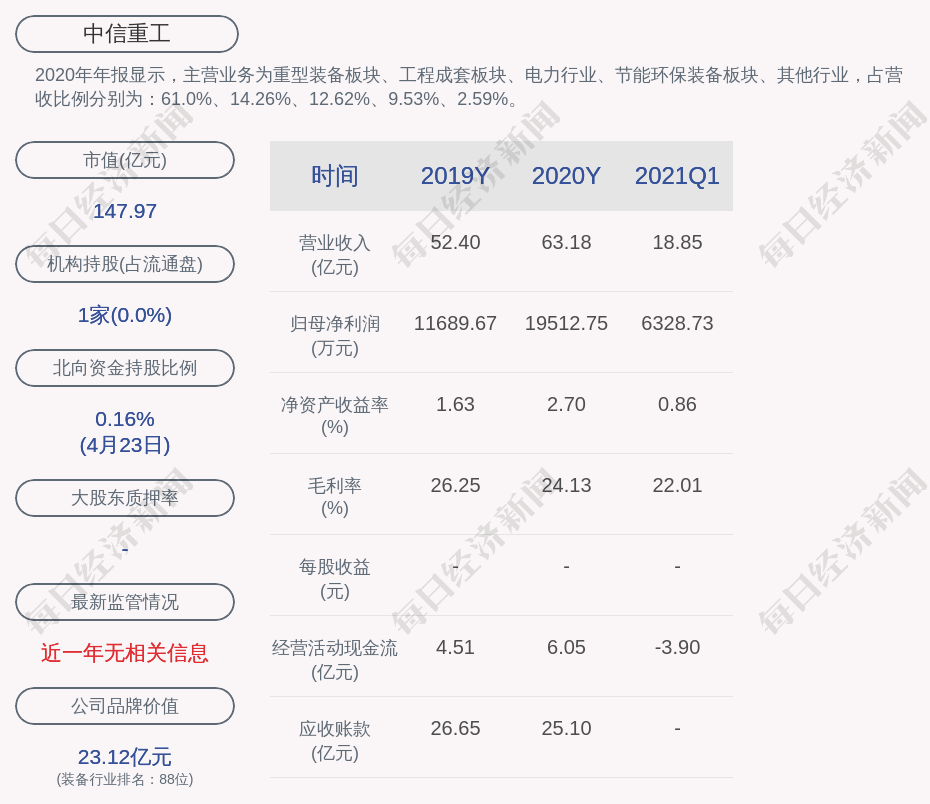Click the market value figure 147.97
Viewport: 930px width, 804px height.
tap(125, 211)
